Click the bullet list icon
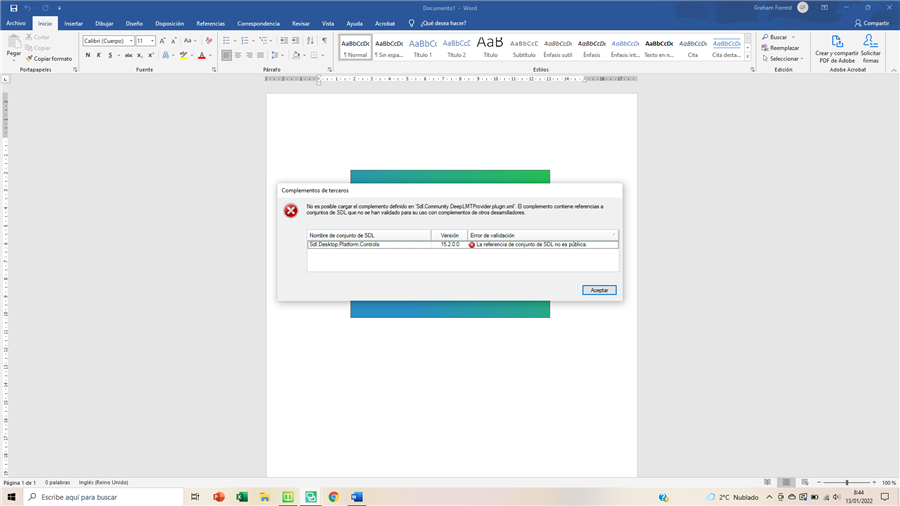Viewport: 900px width, 506px height. coord(226,41)
